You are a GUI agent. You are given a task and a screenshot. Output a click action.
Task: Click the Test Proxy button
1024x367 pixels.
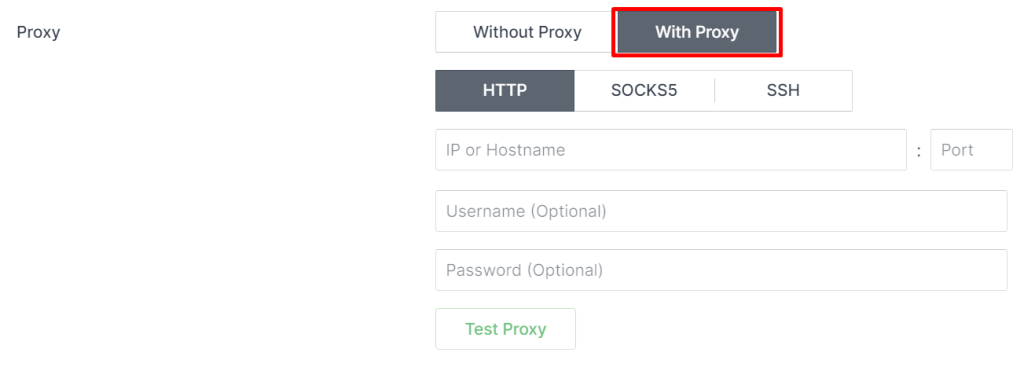505,329
